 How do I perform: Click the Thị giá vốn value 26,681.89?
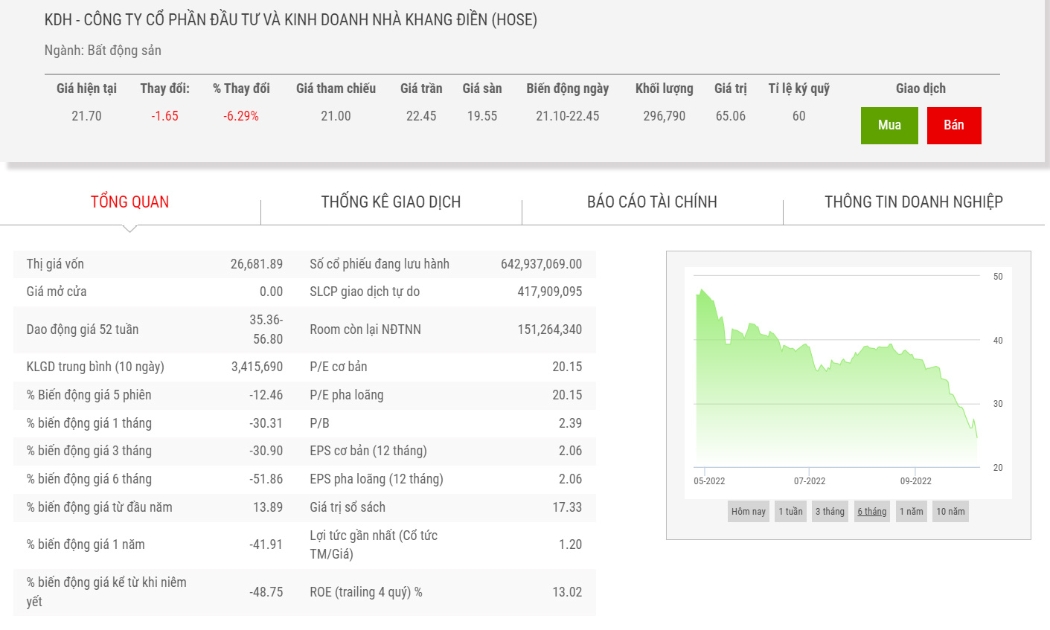click(256, 264)
